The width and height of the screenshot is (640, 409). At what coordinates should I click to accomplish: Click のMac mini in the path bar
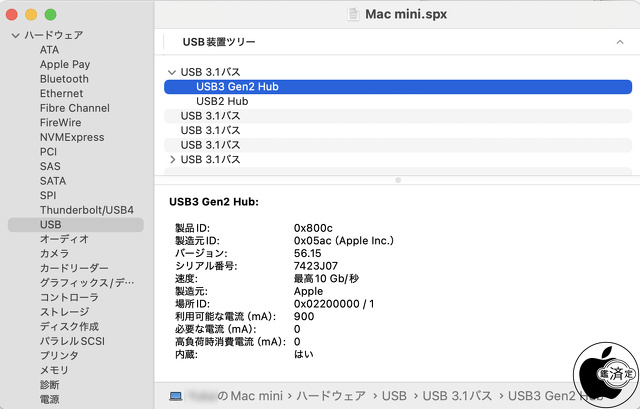coord(250,396)
